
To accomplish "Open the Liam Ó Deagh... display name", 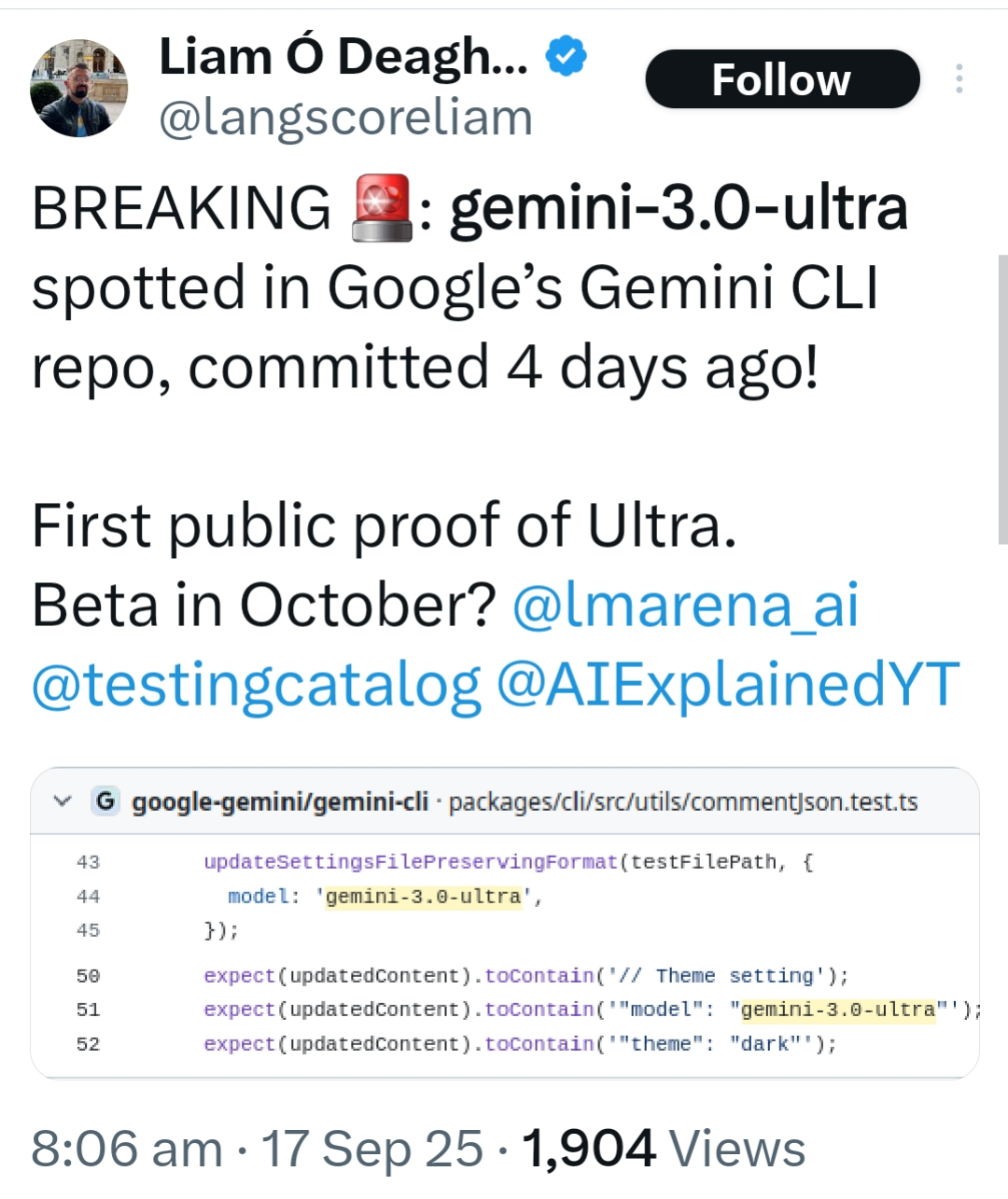I will pos(343,57).
